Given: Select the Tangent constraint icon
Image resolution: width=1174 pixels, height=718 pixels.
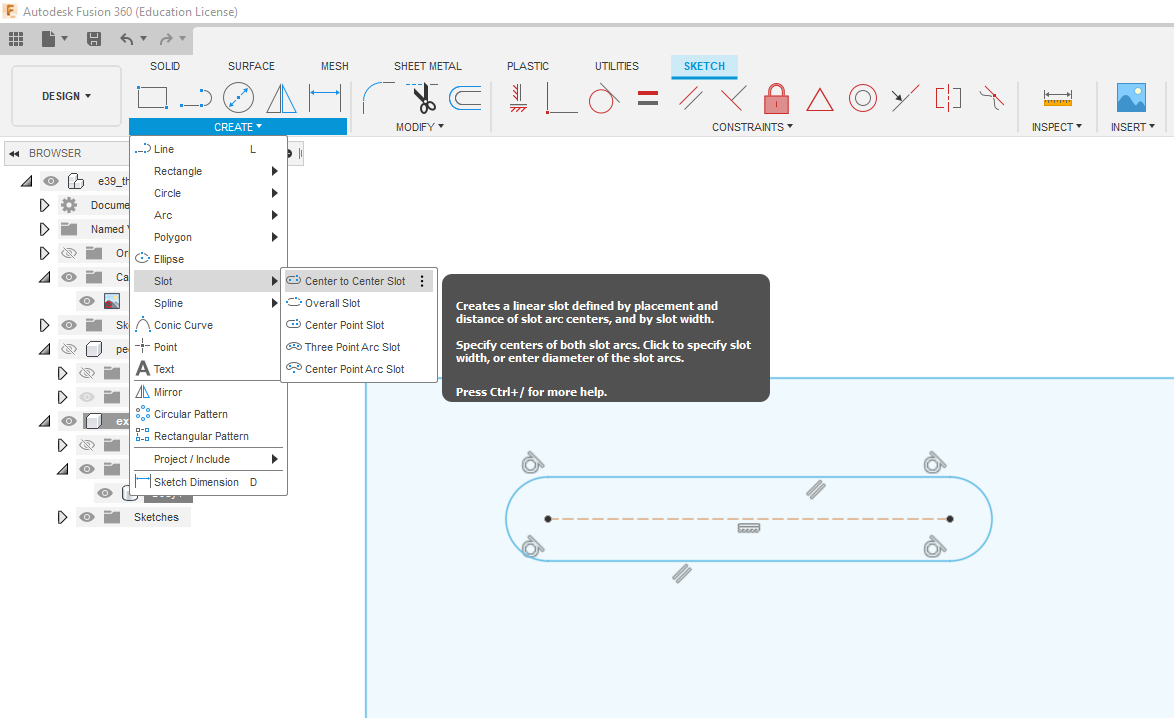Looking at the screenshot, I should pyautogui.click(x=603, y=98).
